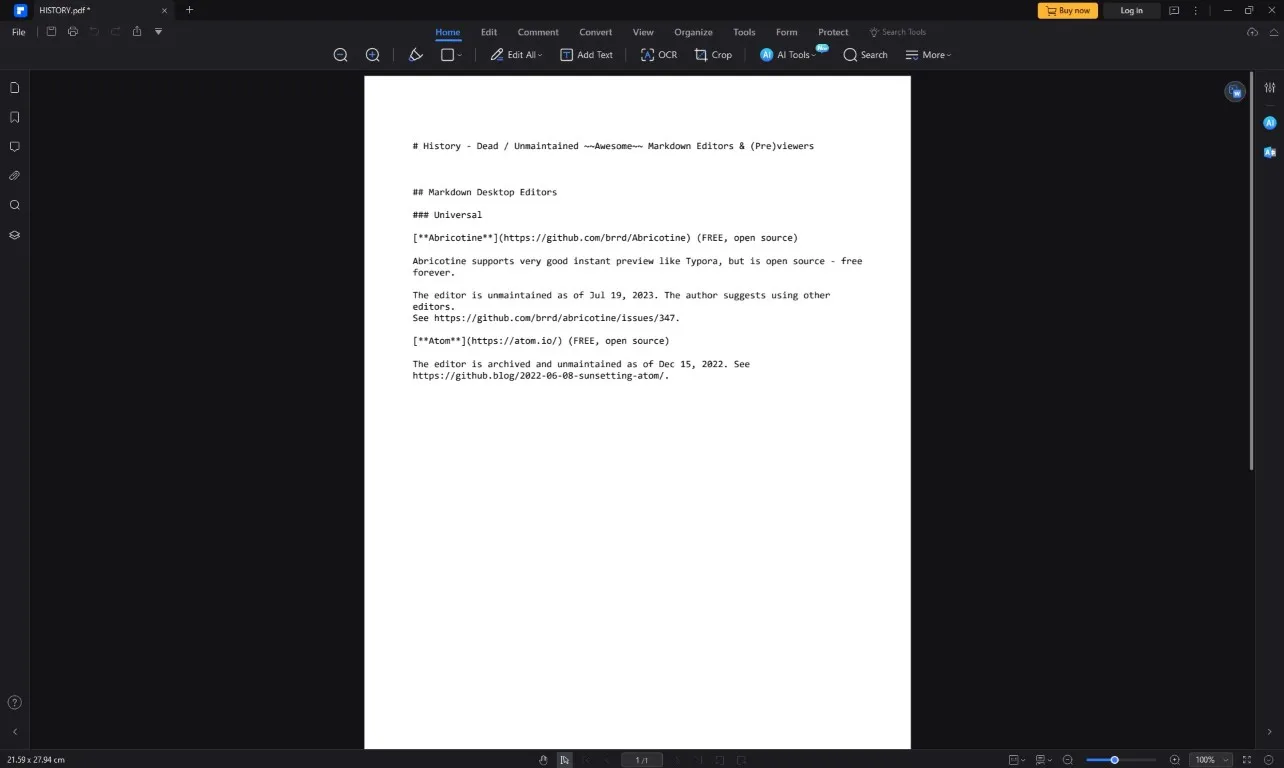Click the Search Tools field
The image size is (1284, 768).
[x=898, y=32]
